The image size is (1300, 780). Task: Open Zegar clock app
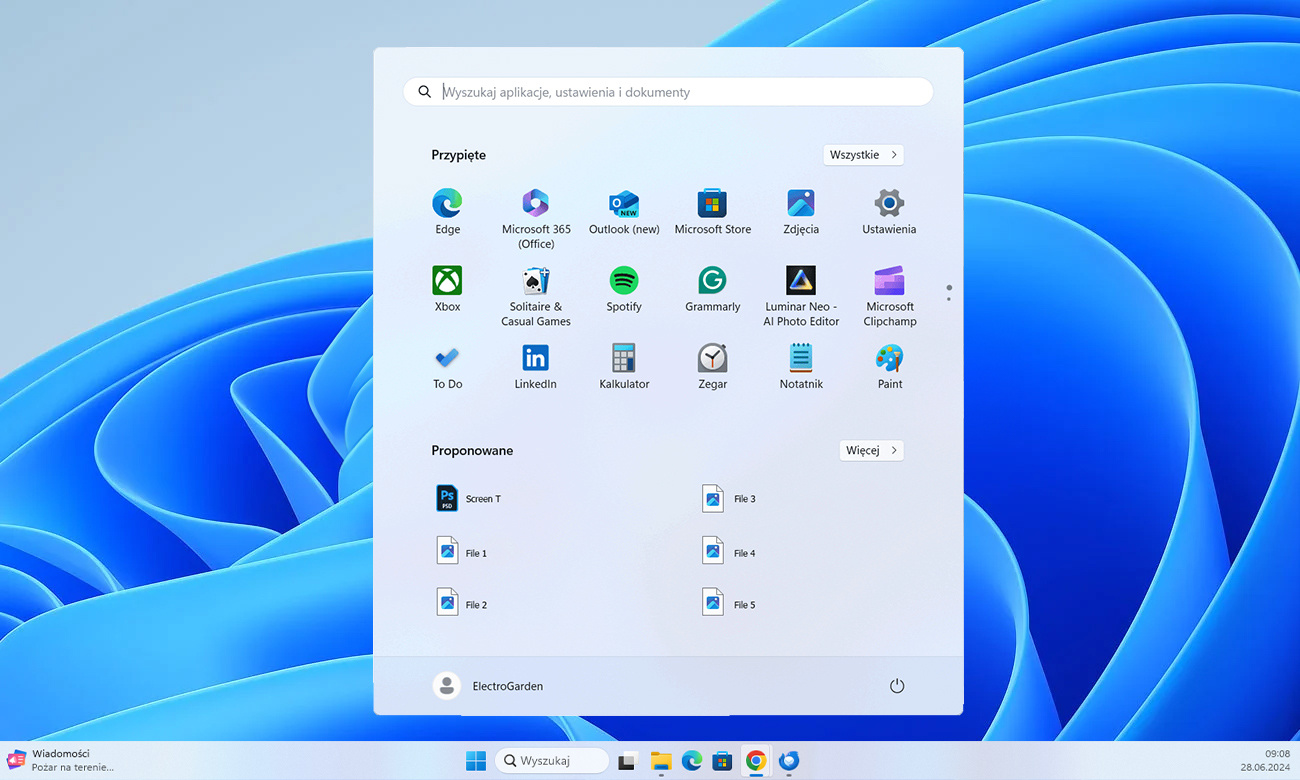(712, 367)
